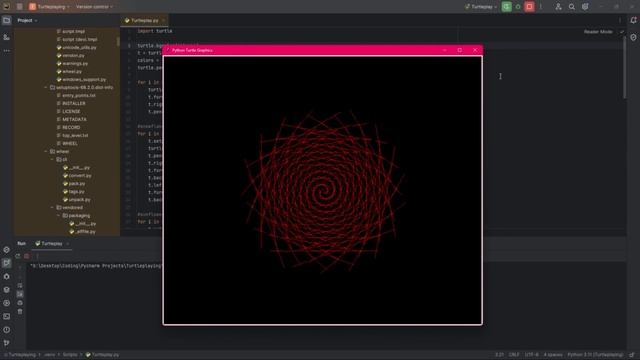Image resolution: width=640 pixels, height=360 pixels.
Task: Open IDE settings gear icon in title bar
Action: [585, 7]
